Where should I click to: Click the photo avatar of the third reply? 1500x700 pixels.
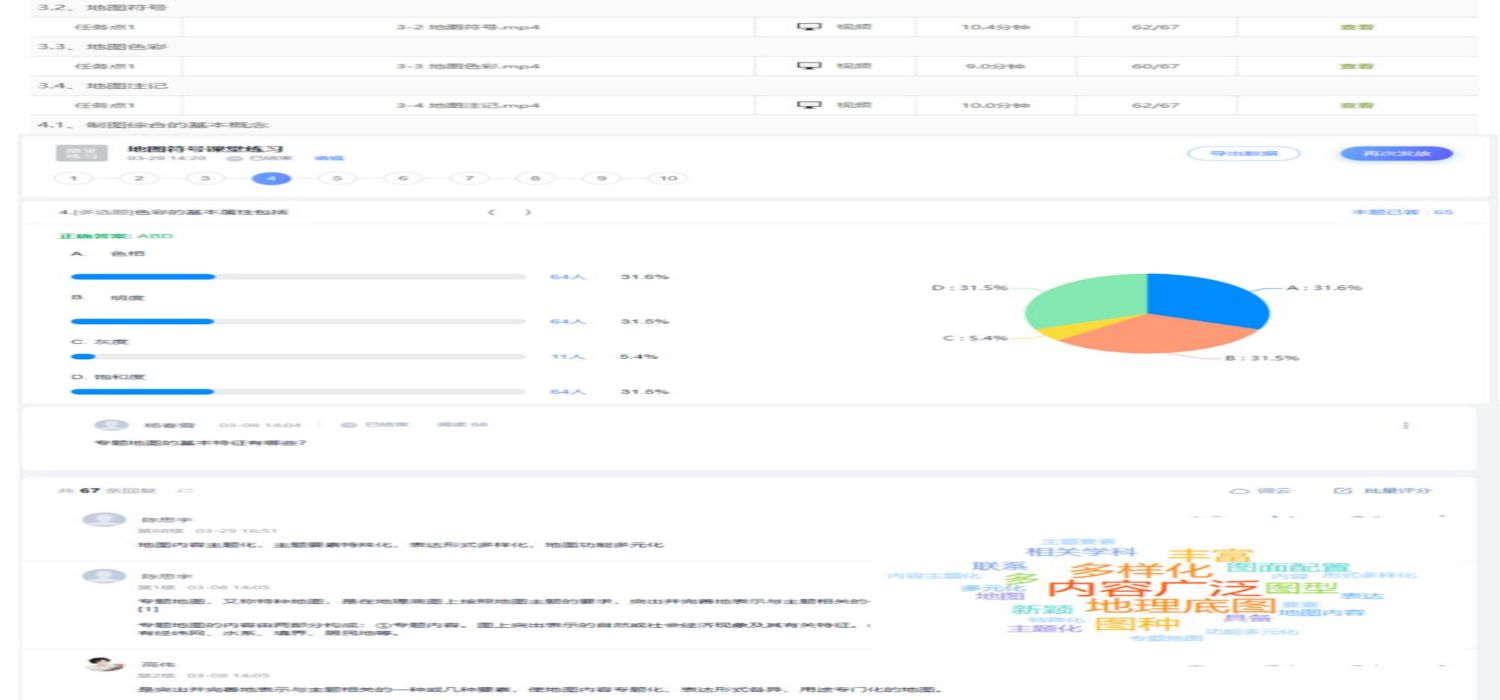click(x=104, y=664)
